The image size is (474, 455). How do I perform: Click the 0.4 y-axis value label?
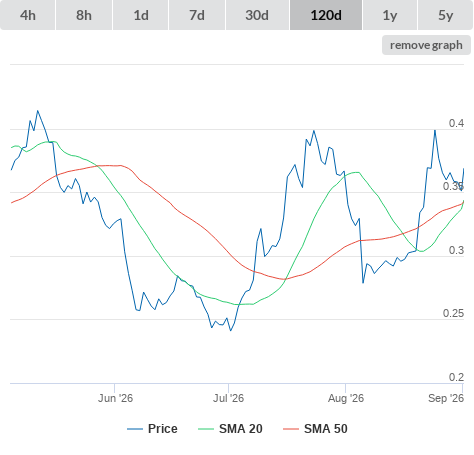456,123
